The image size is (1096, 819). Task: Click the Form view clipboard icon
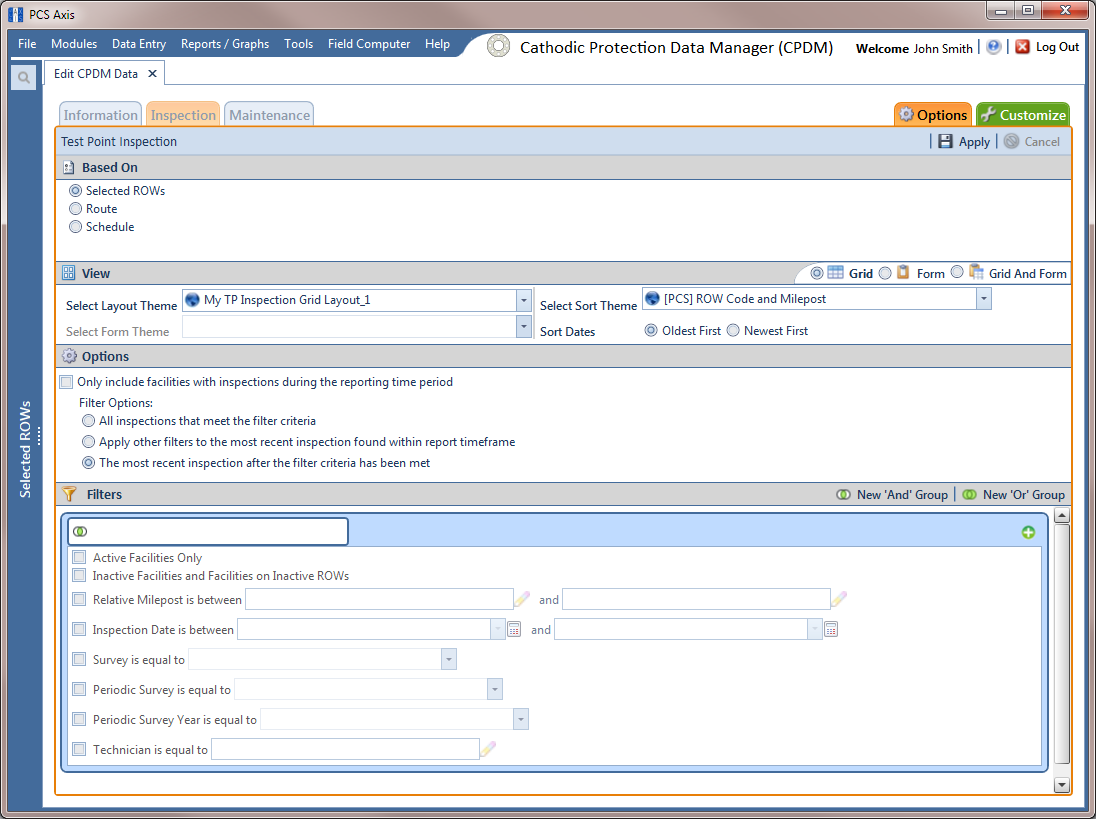coord(903,273)
